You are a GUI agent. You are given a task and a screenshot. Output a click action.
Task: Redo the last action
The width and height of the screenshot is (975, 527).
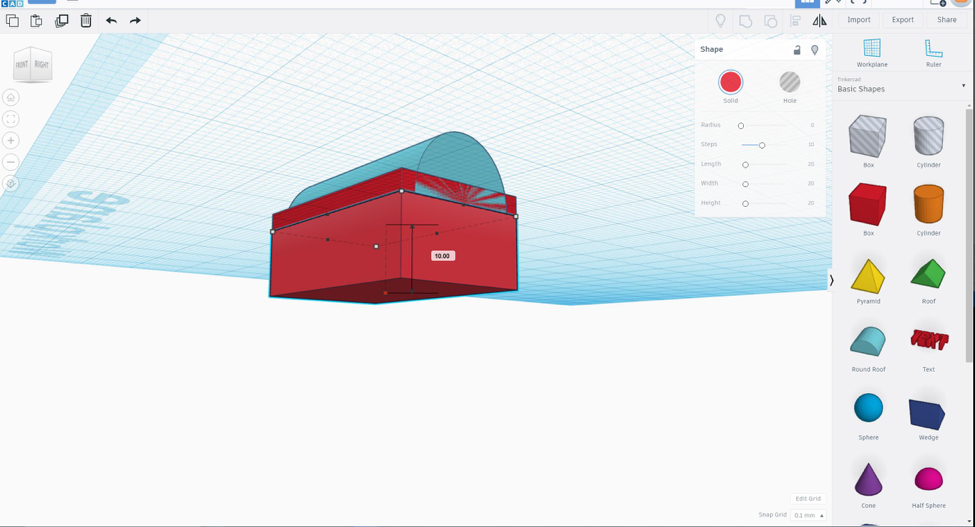[x=135, y=21]
